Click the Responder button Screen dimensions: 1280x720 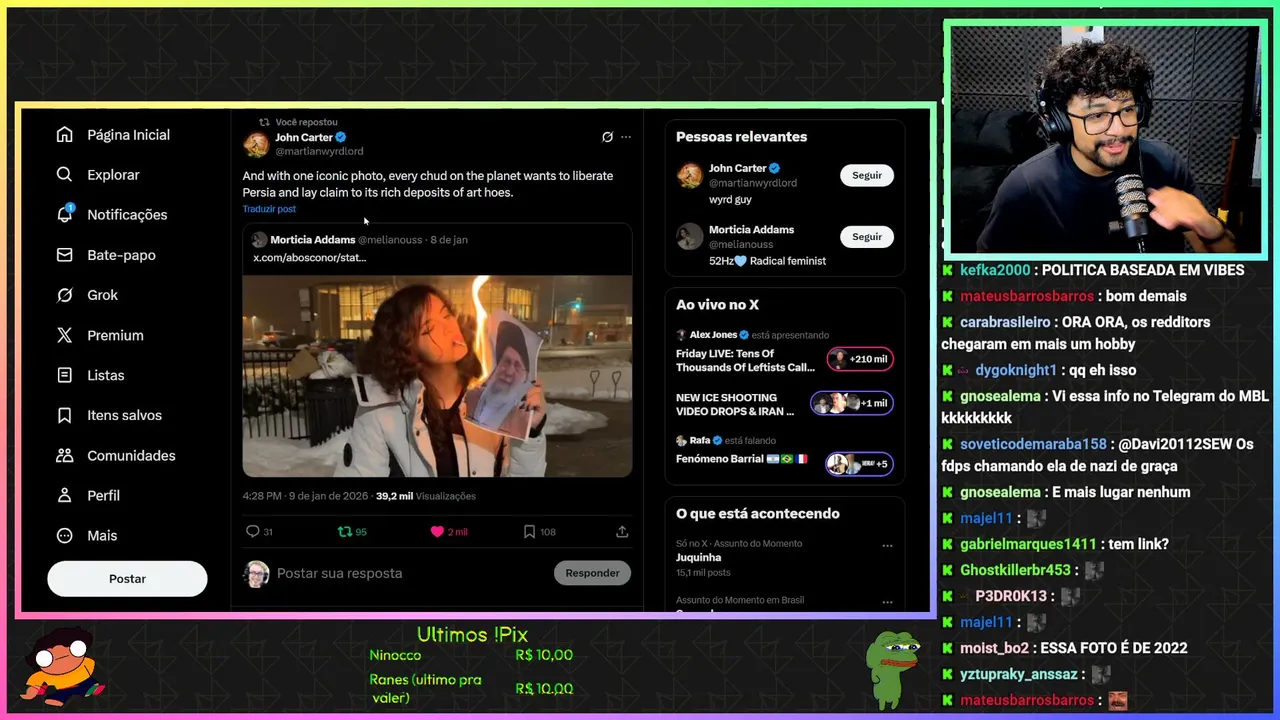(592, 573)
